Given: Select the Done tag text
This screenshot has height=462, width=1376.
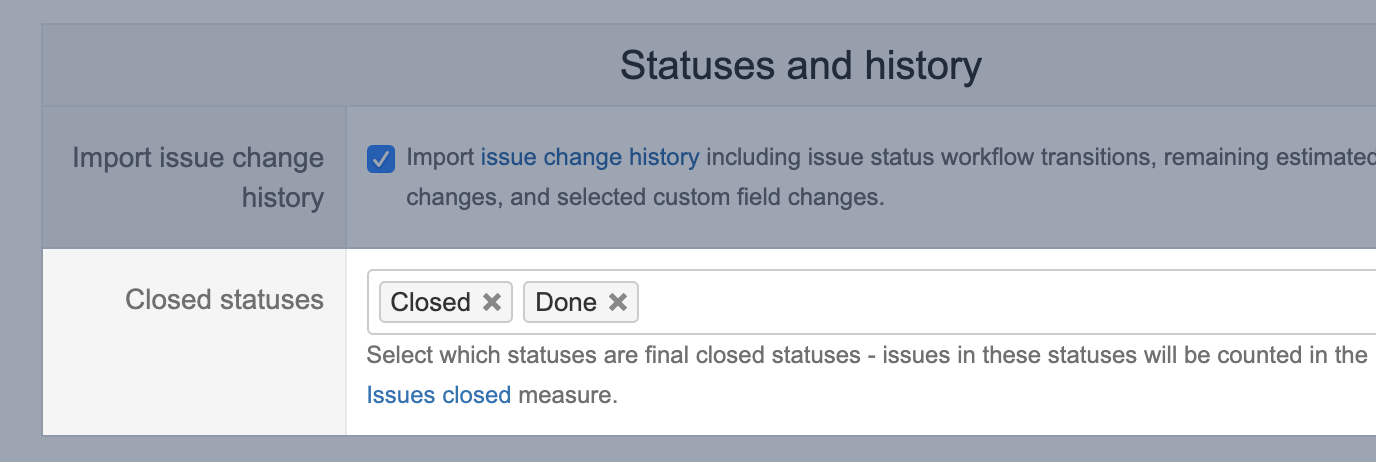Looking at the screenshot, I should pyautogui.click(x=566, y=302).
